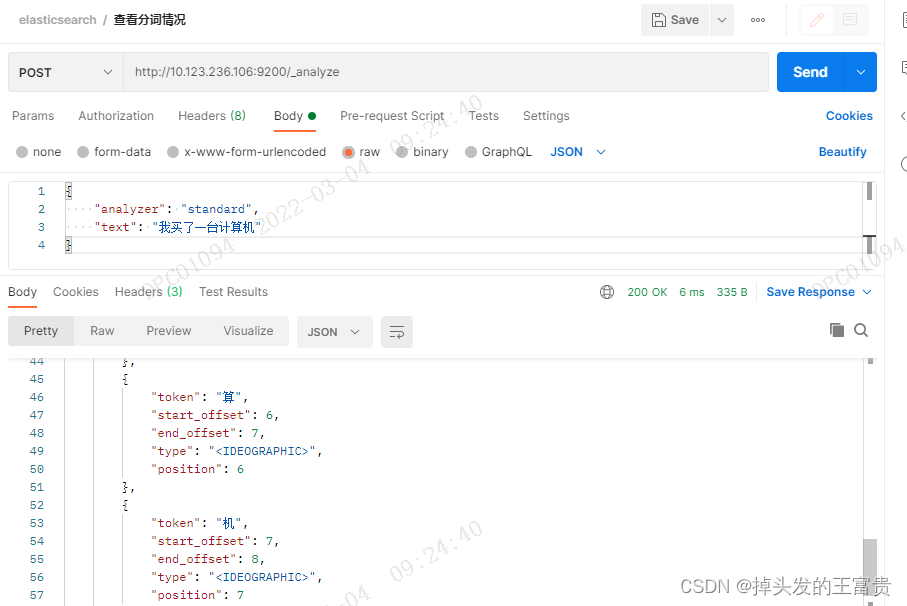Open response search magnifier icon
Screen dimensions: 907x606
click(861, 330)
